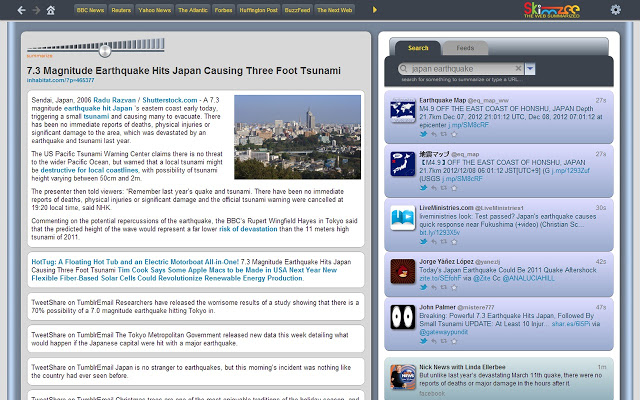Open The Next Web source

click(334, 10)
